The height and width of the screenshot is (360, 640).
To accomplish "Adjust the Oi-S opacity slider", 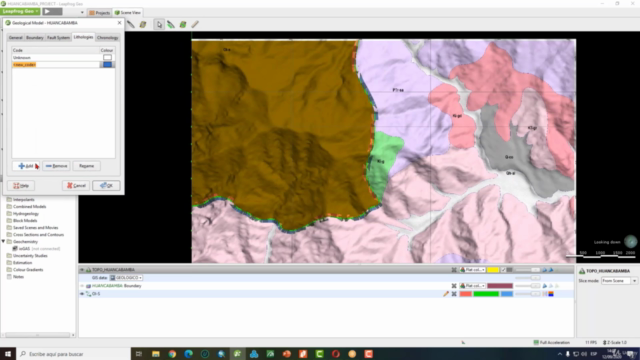I will [x=527, y=294].
